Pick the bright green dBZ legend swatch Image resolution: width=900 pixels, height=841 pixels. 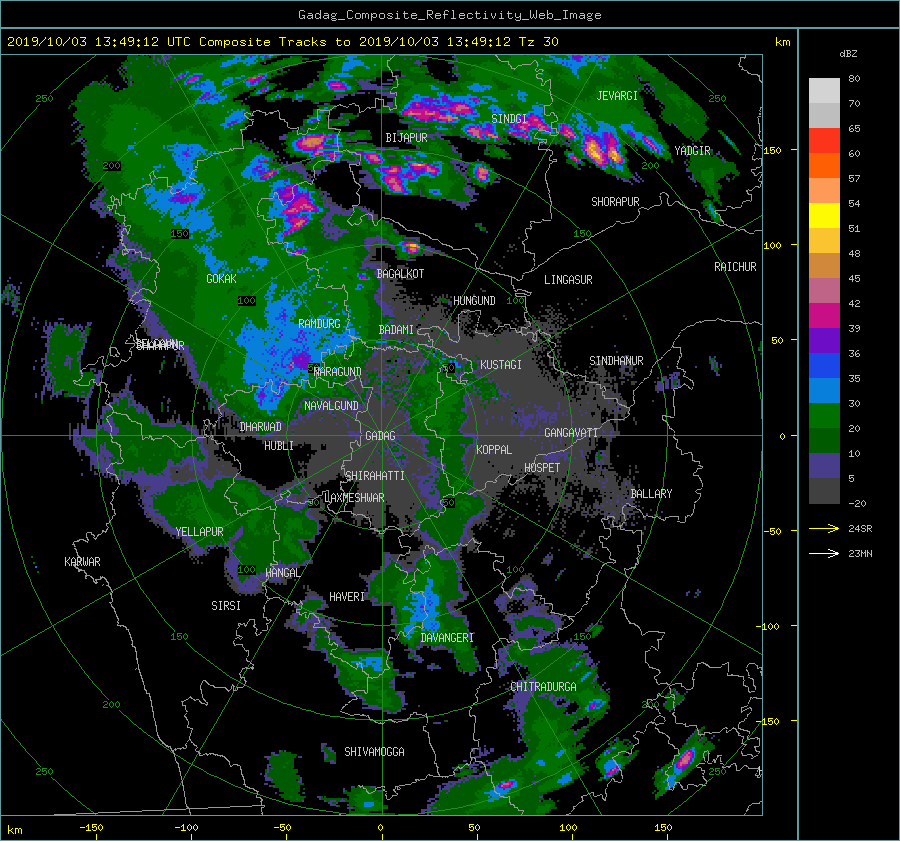824,416
